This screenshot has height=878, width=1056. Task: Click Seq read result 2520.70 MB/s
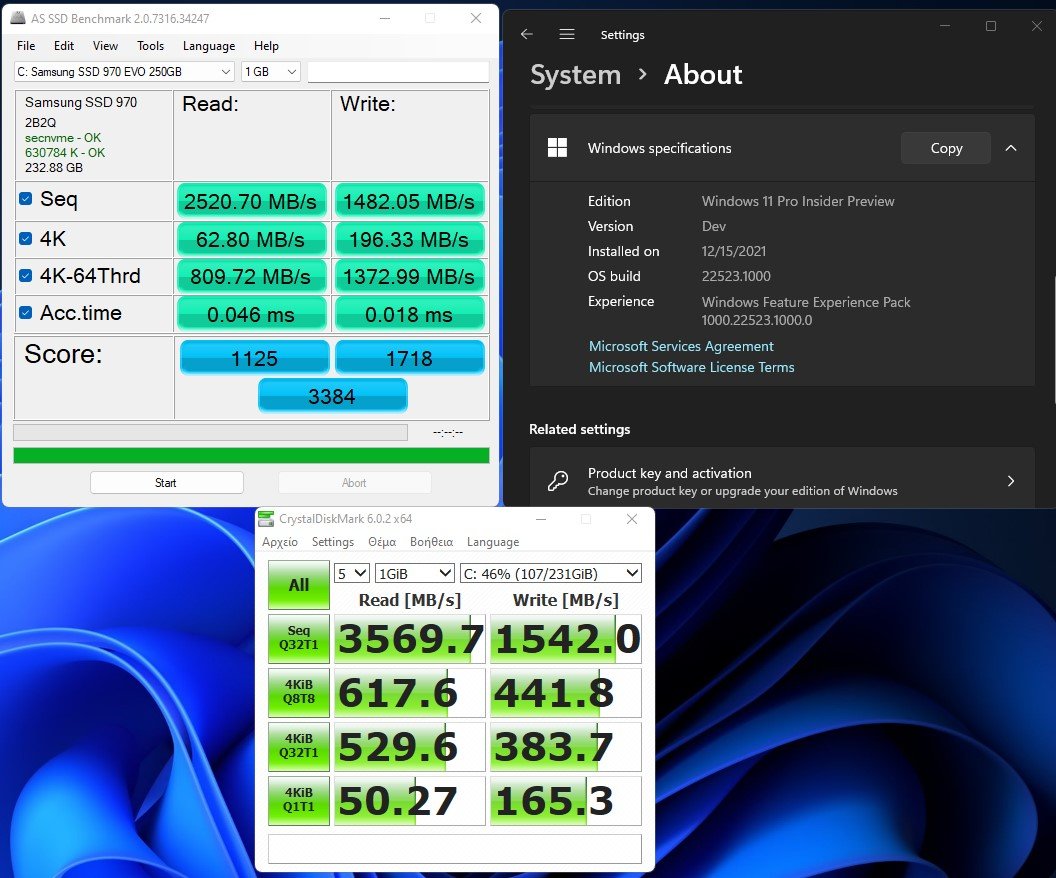(251, 201)
